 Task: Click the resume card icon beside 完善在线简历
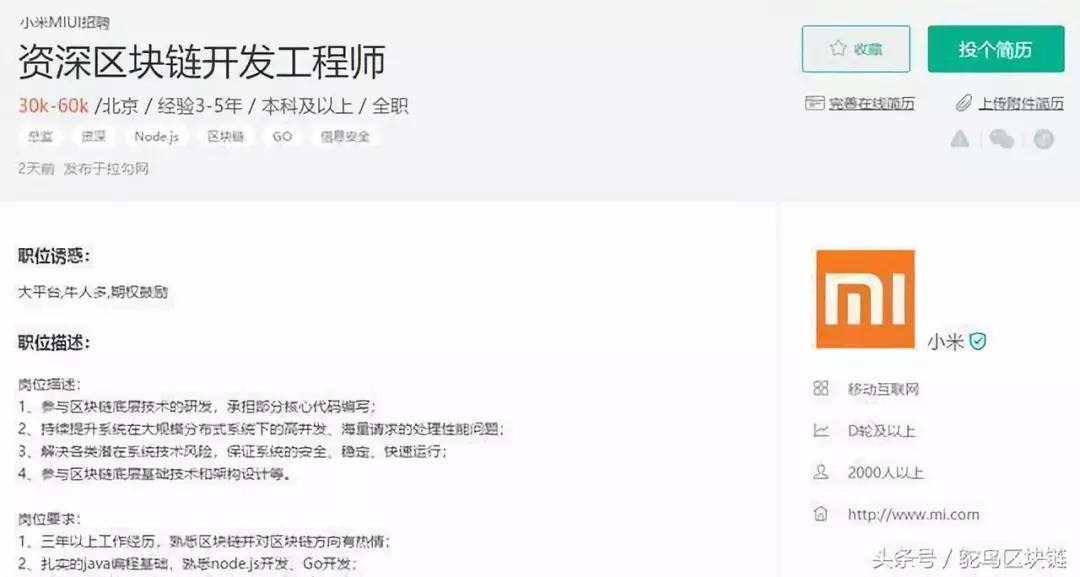pyautogui.click(x=814, y=103)
